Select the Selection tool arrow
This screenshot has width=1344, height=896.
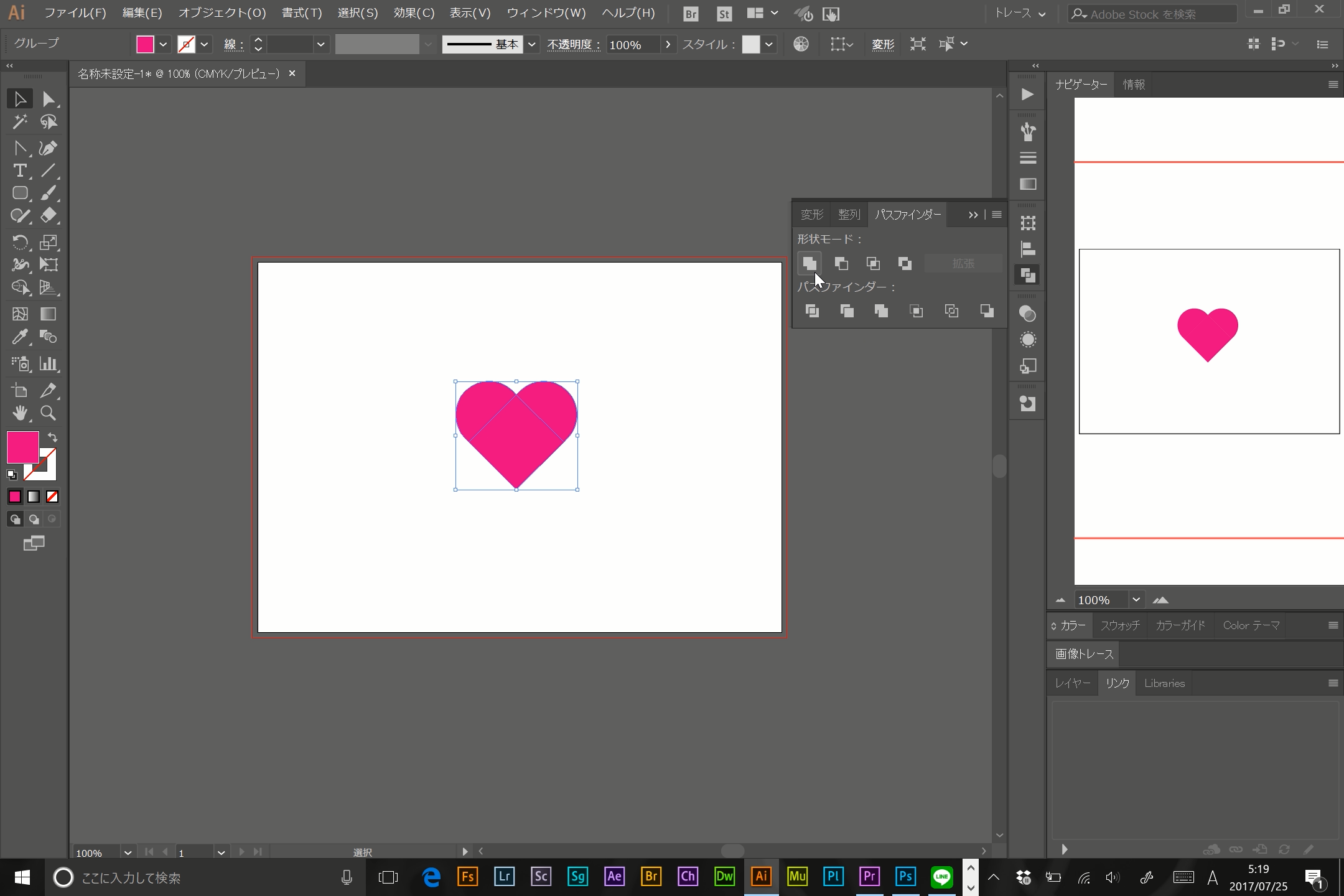tap(20, 99)
